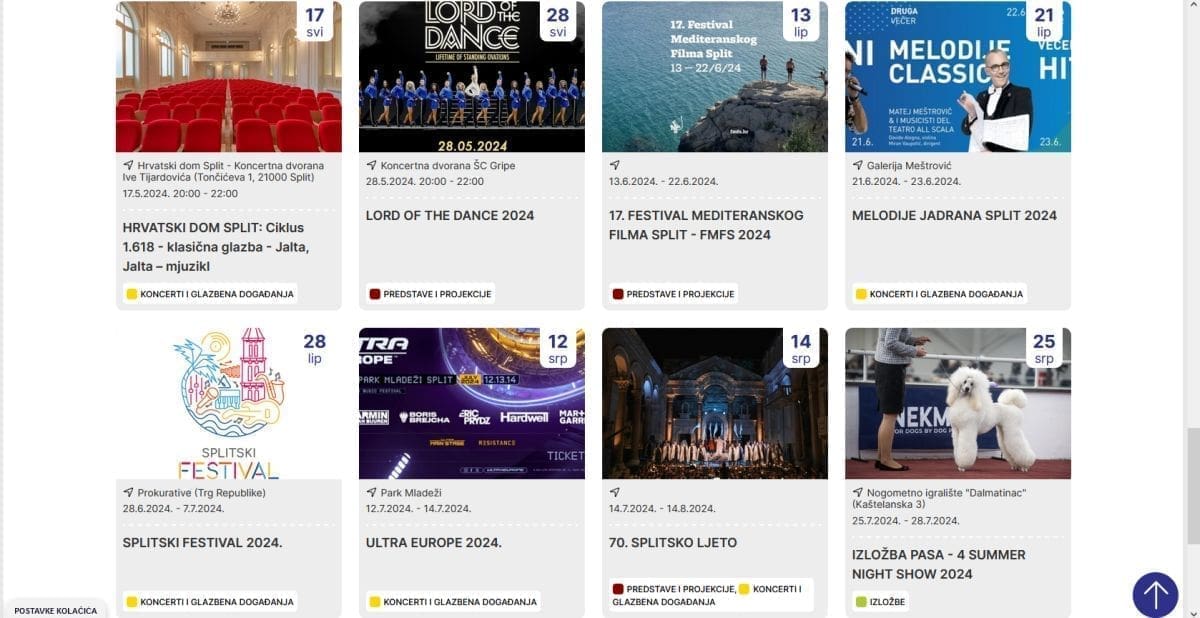Click the 13 lip date badge
Screen dimensions: 1200x618
[x=801, y=22]
